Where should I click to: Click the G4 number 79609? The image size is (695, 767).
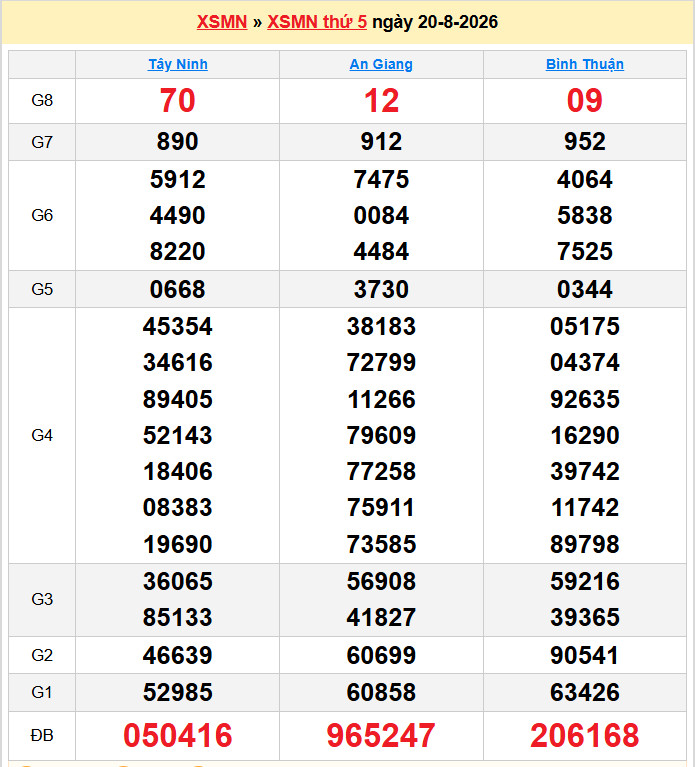[x=381, y=435]
